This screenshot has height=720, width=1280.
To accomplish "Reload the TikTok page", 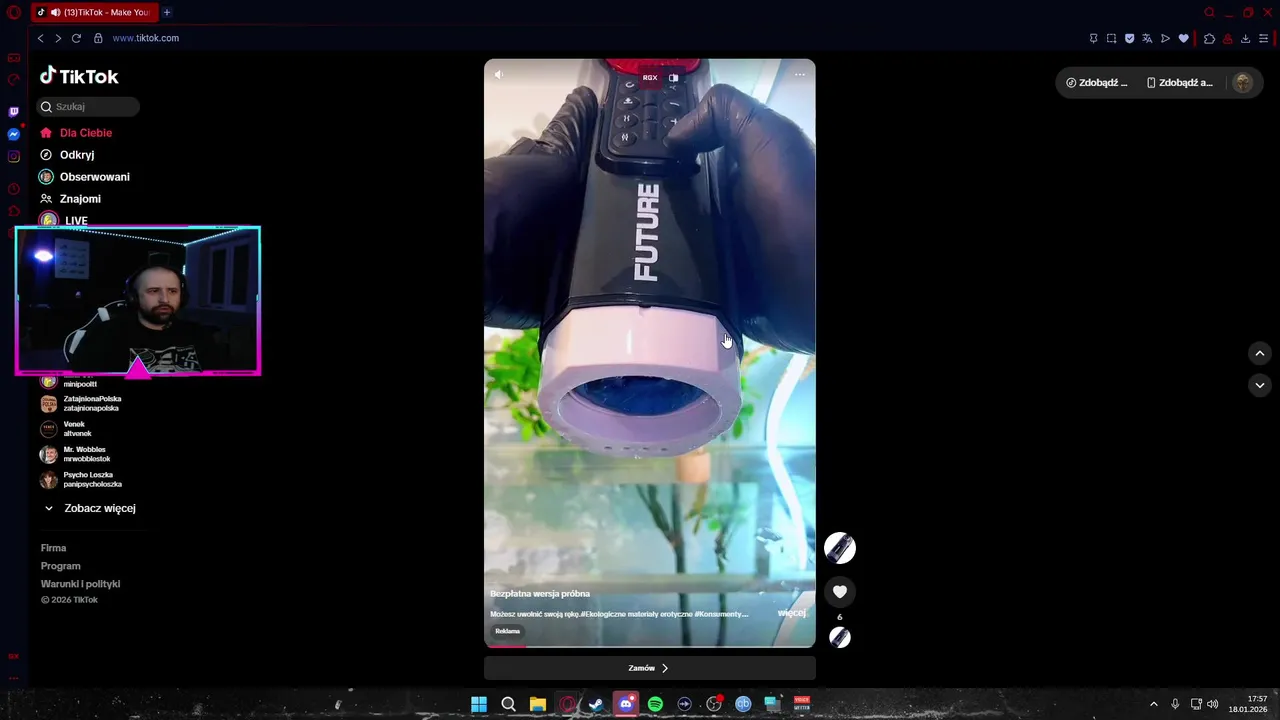I will coord(76,38).
